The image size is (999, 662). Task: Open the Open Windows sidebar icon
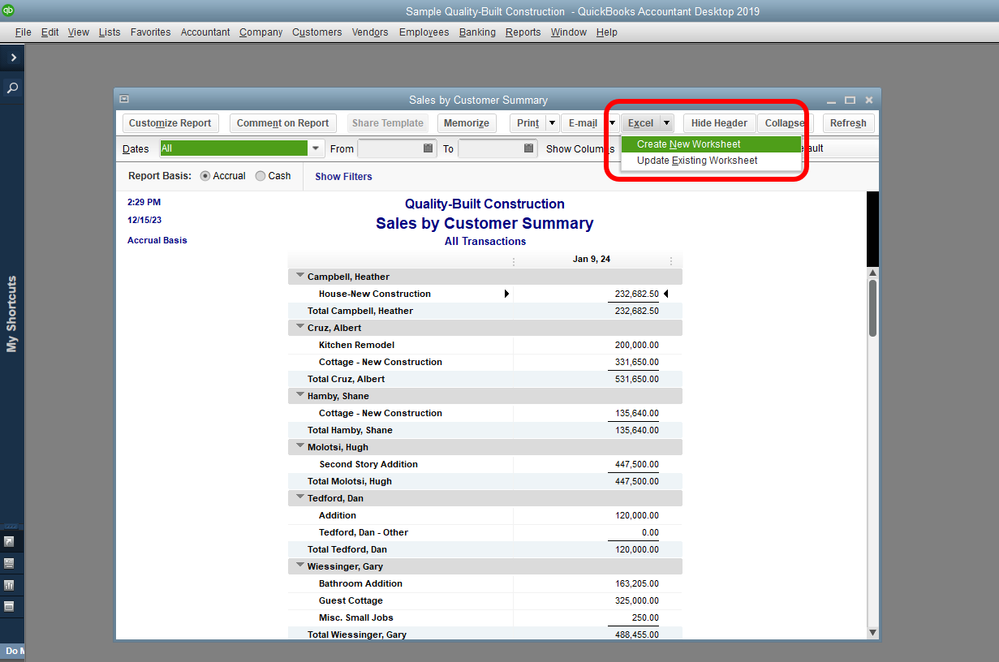click(x=9, y=607)
